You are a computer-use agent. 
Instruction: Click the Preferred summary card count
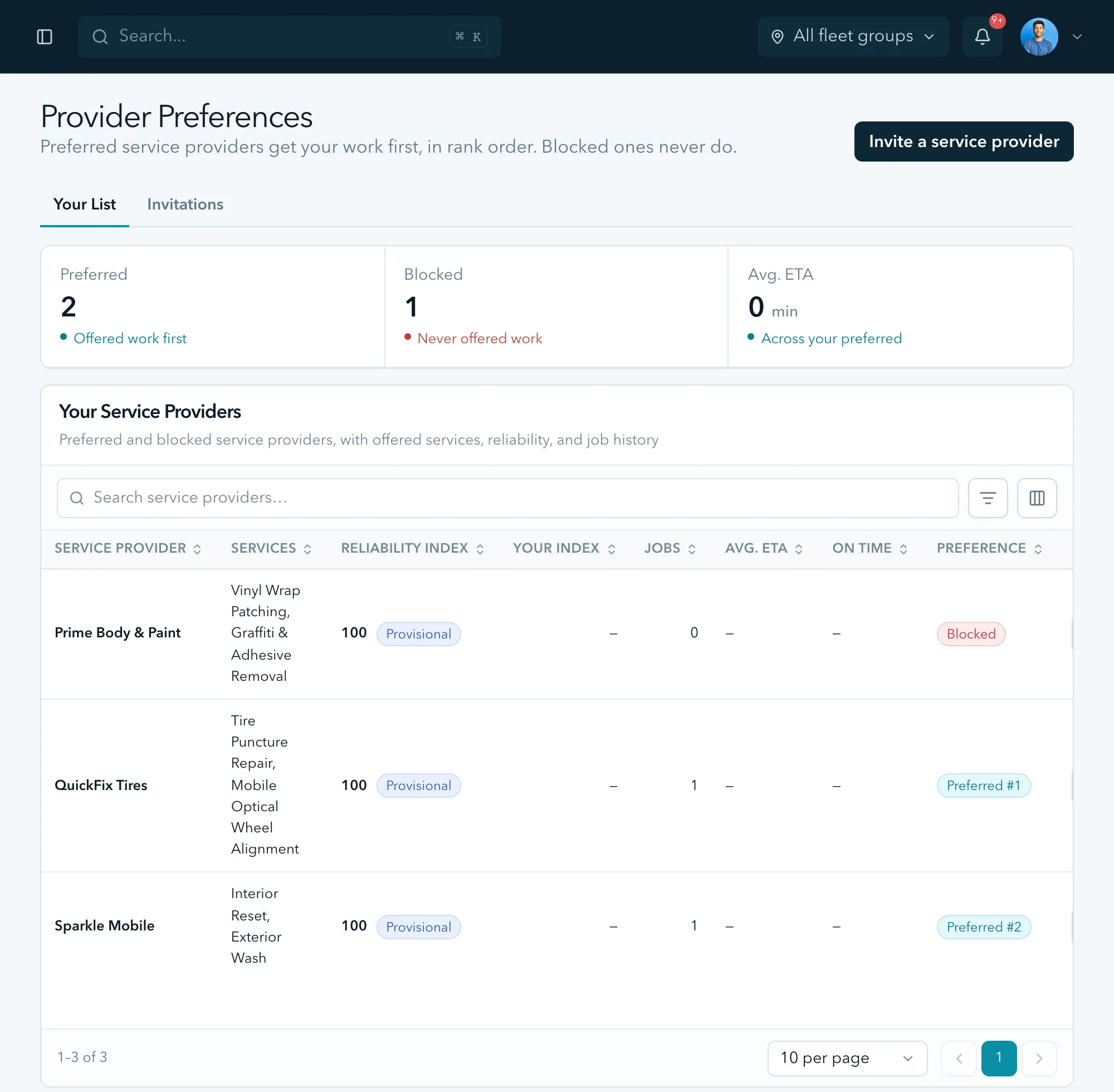68,307
